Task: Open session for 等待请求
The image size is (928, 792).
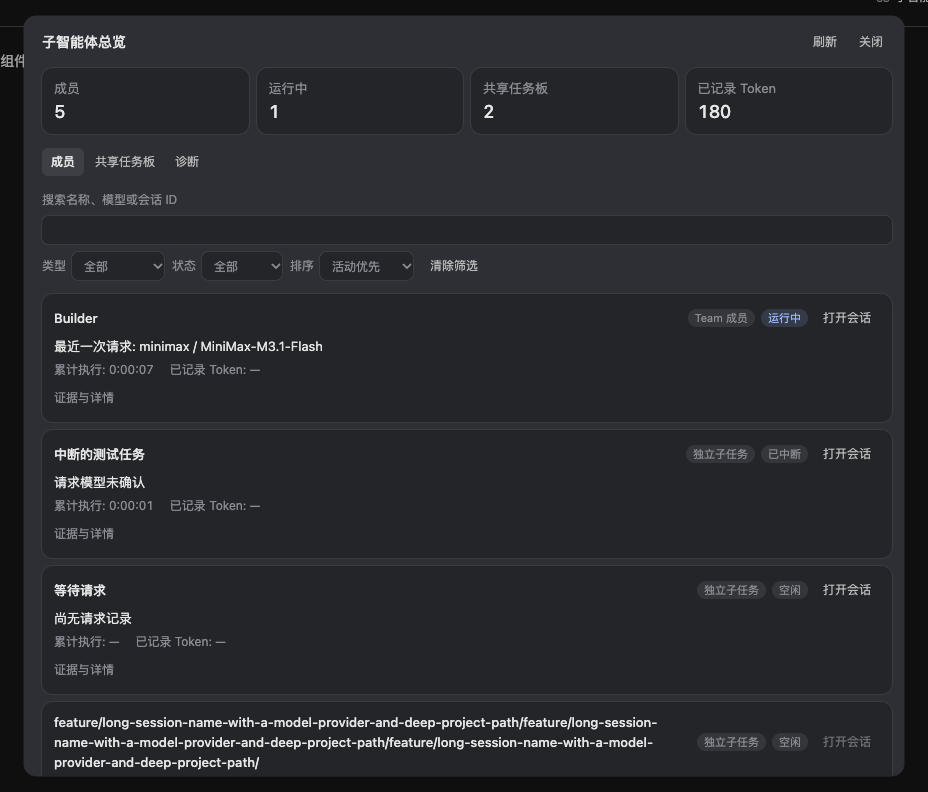Action: click(x=846, y=590)
